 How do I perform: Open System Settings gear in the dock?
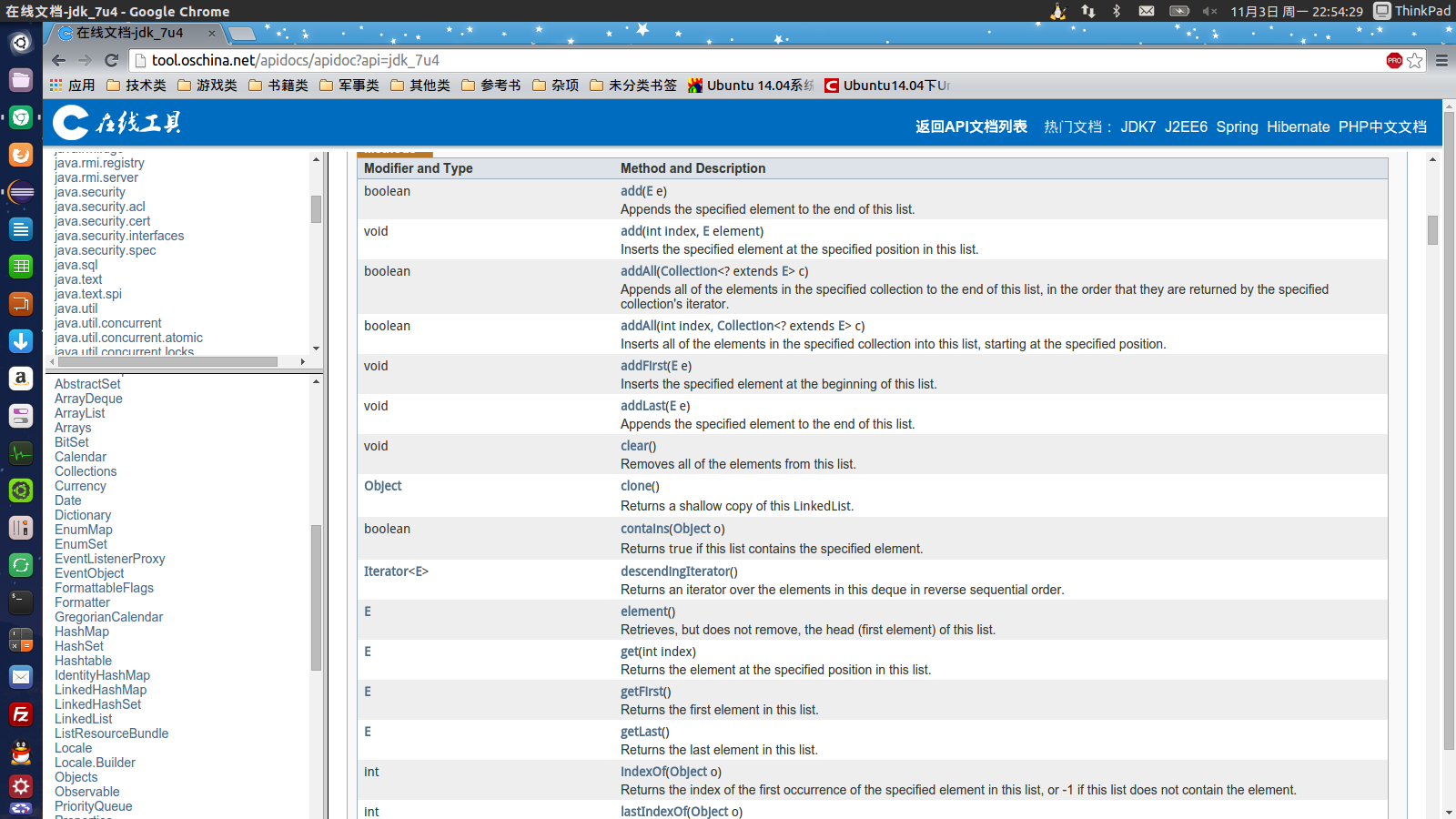(x=21, y=788)
